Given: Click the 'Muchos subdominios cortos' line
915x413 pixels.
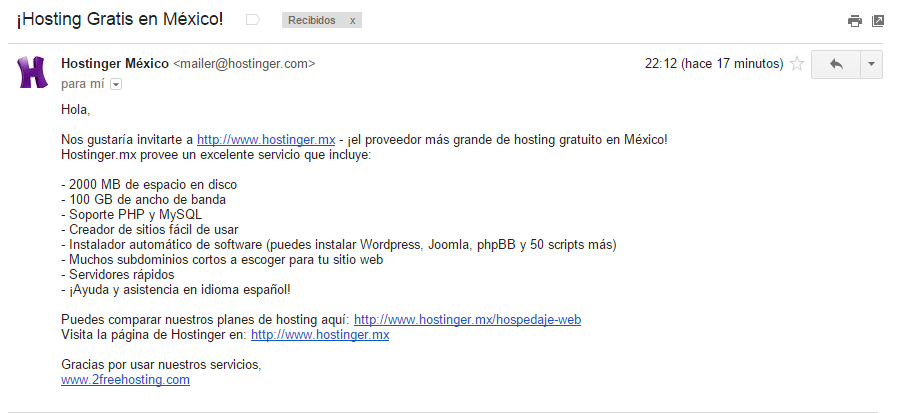Looking at the screenshot, I should click(x=222, y=260).
